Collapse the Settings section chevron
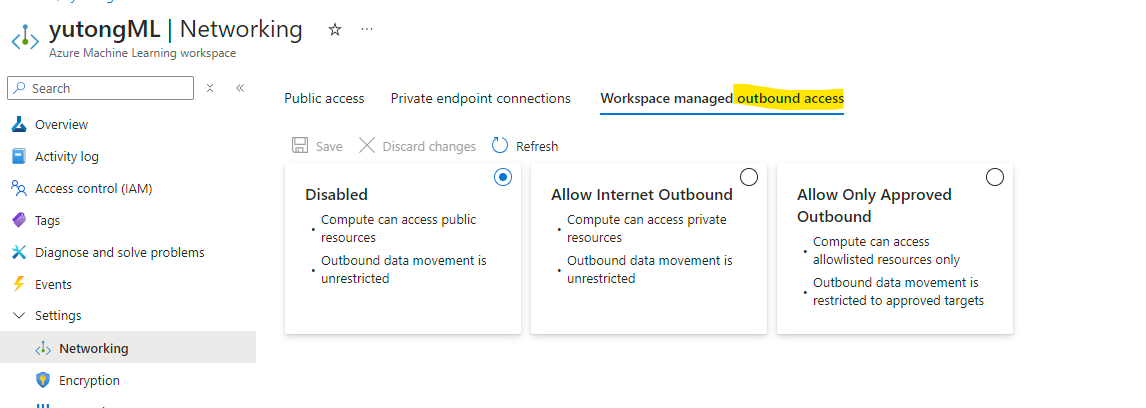 [x=20, y=316]
